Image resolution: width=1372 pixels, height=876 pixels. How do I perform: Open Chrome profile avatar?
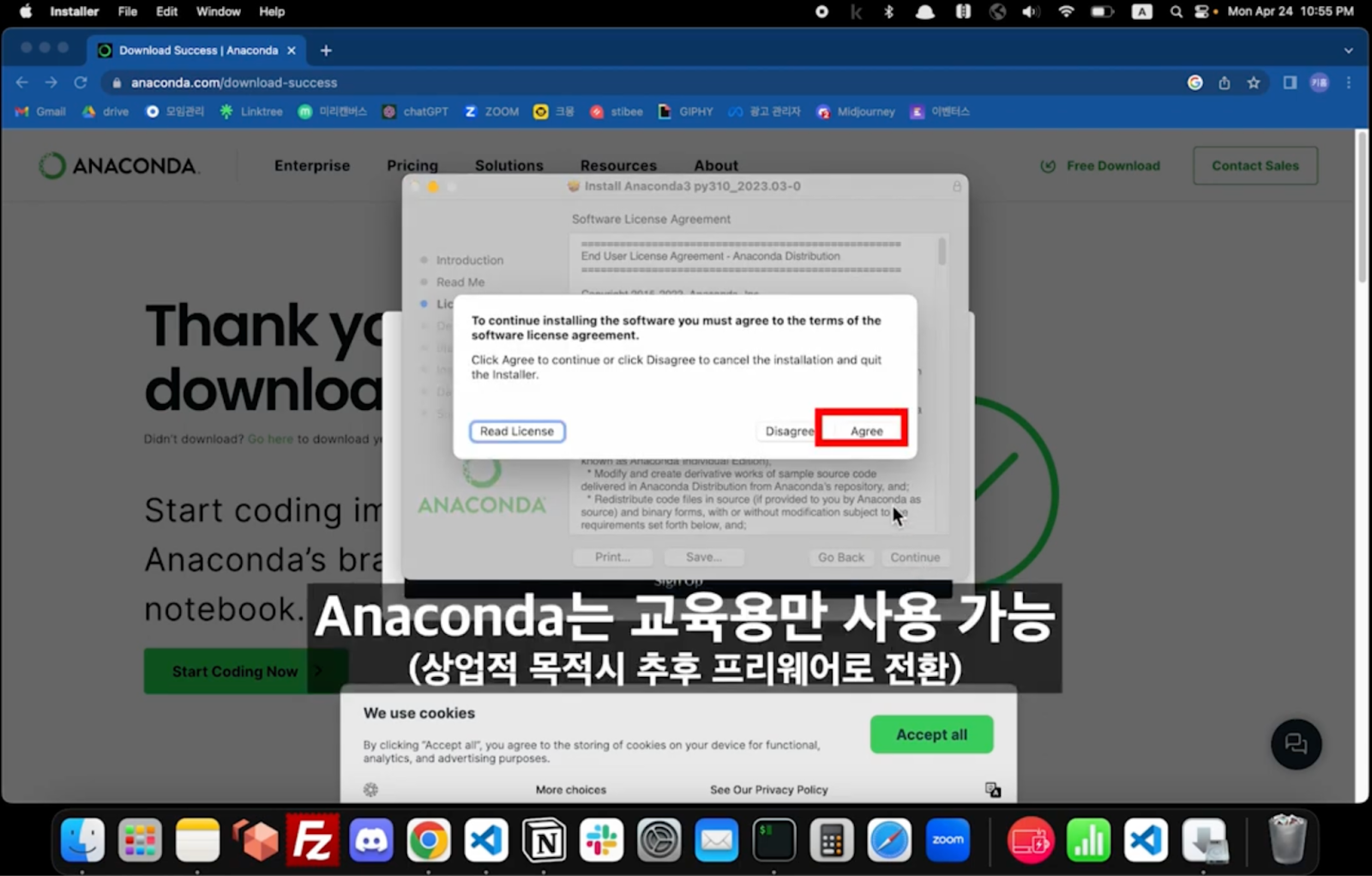click(1320, 82)
